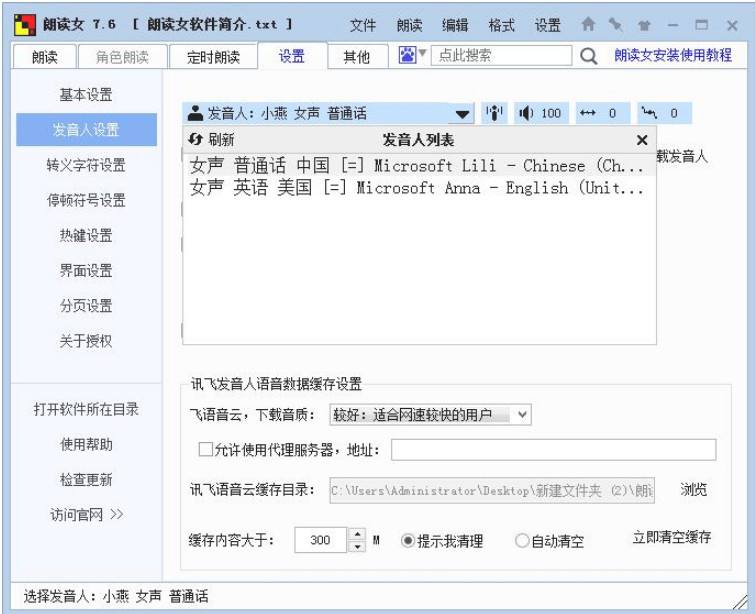The image size is (755, 614).
Task: Click the speed arrows icon
Action: [x=587, y=114]
